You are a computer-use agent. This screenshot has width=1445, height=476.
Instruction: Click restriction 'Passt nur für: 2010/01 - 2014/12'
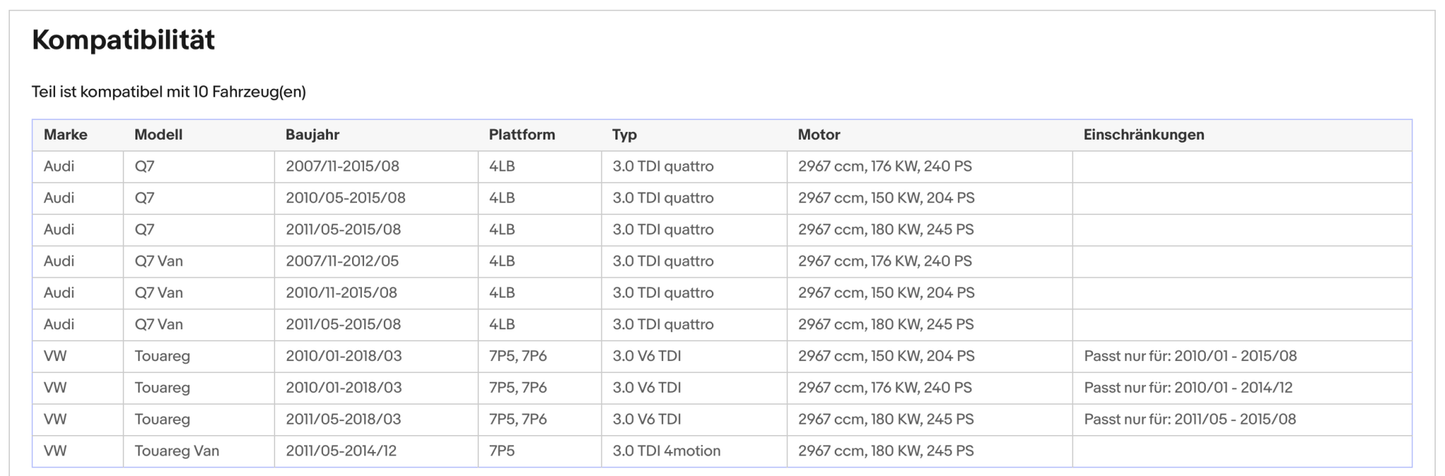pos(1188,388)
